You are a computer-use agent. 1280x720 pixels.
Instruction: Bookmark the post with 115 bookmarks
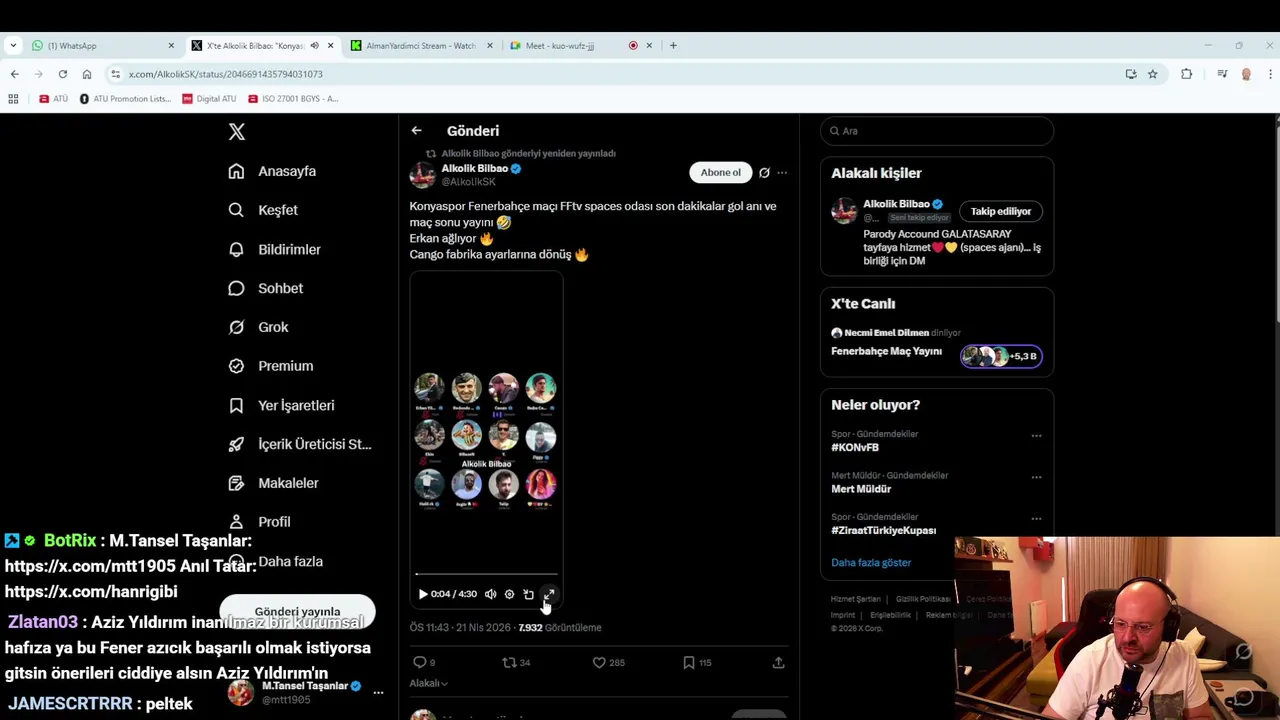pyautogui.click(x=697, y=662)
